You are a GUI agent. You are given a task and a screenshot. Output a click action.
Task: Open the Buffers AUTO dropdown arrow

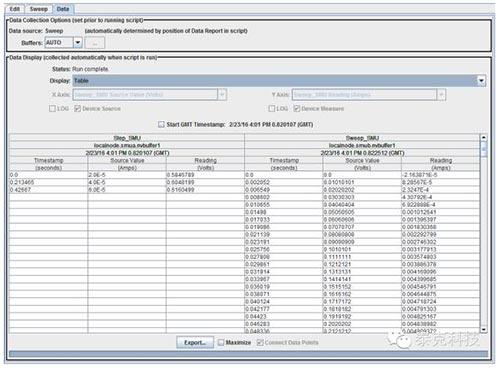(77, 43)
